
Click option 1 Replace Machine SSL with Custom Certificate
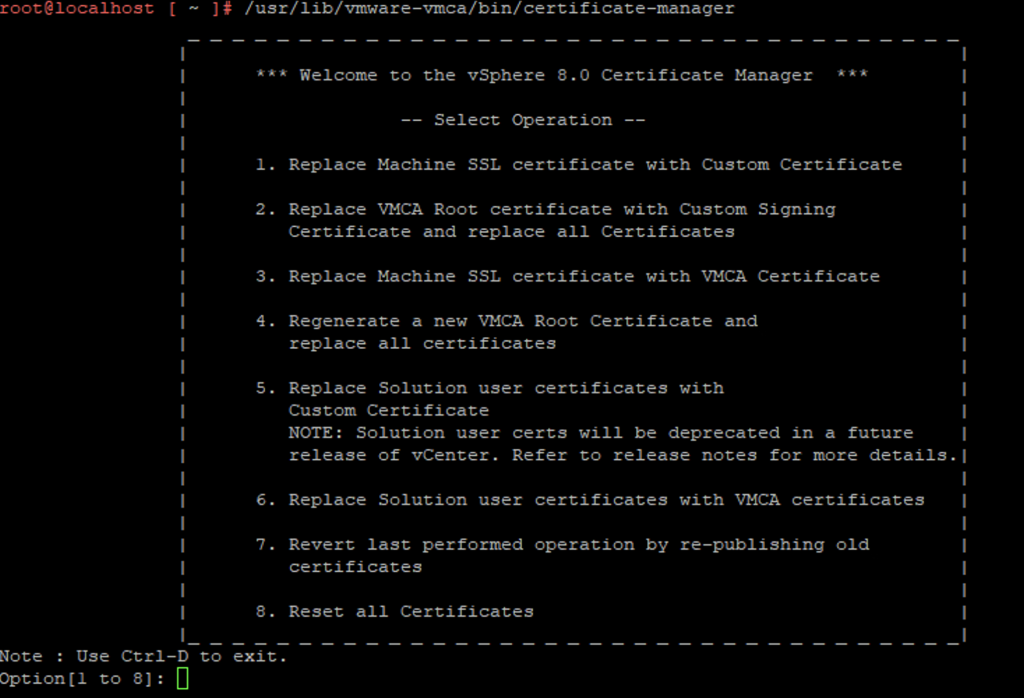(x=579, y=165)
